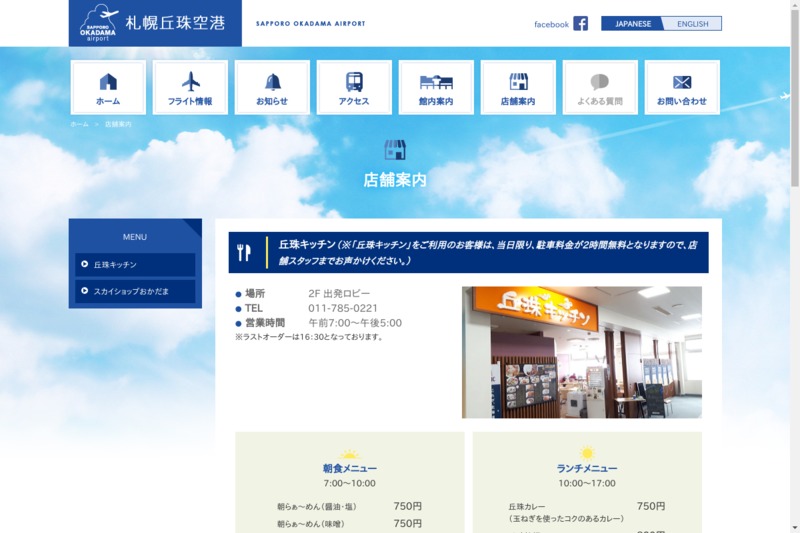The height and width of the screenshot is (533, 800).
Task: Click the facebook text link
Action: (551, 24)
